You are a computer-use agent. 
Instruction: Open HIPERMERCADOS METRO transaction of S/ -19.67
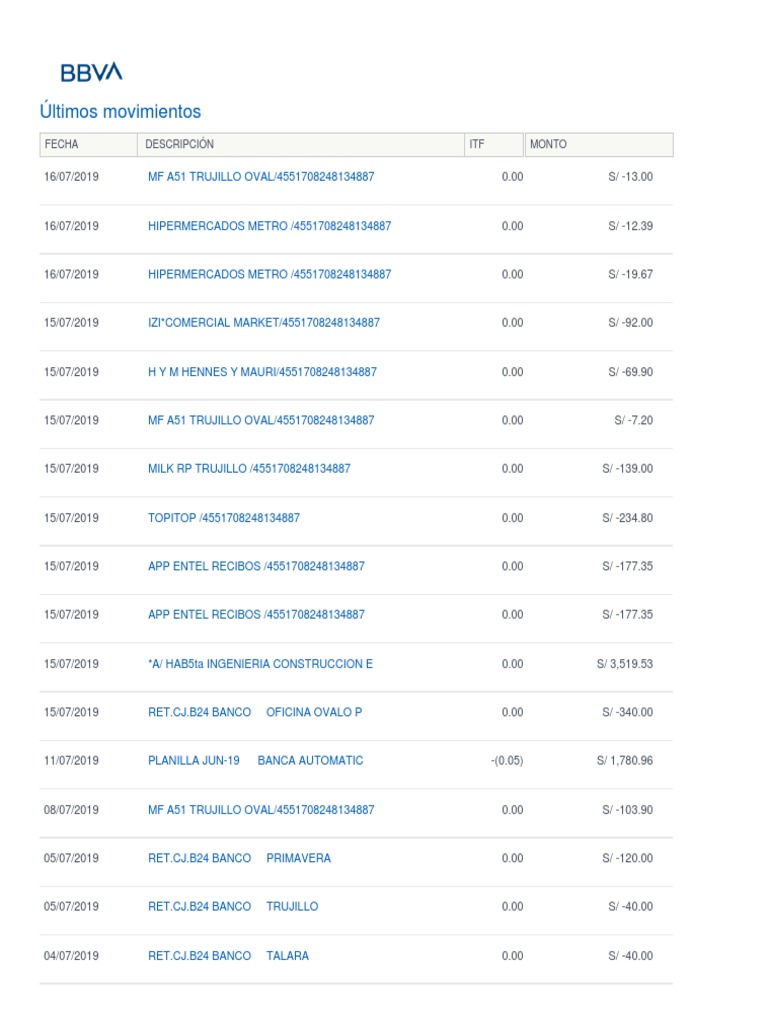(x=269, y=274)
